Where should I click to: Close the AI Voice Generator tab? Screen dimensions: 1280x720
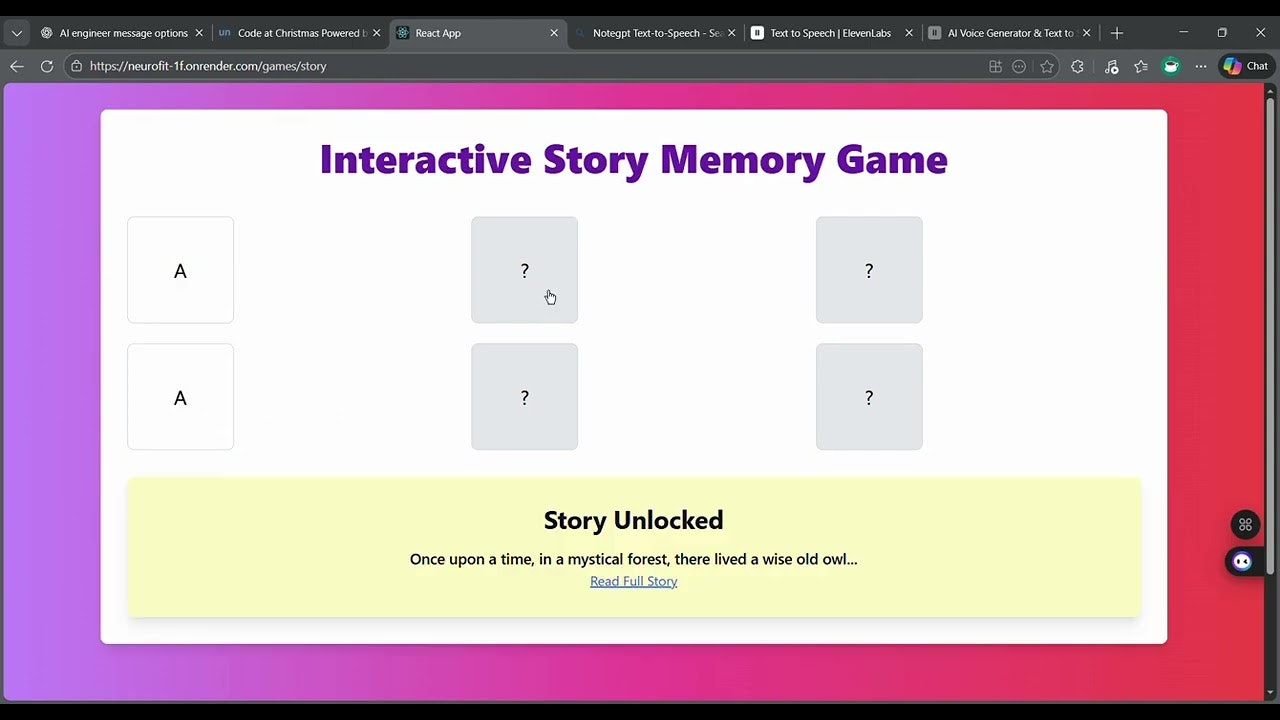tap(1086, 33)
